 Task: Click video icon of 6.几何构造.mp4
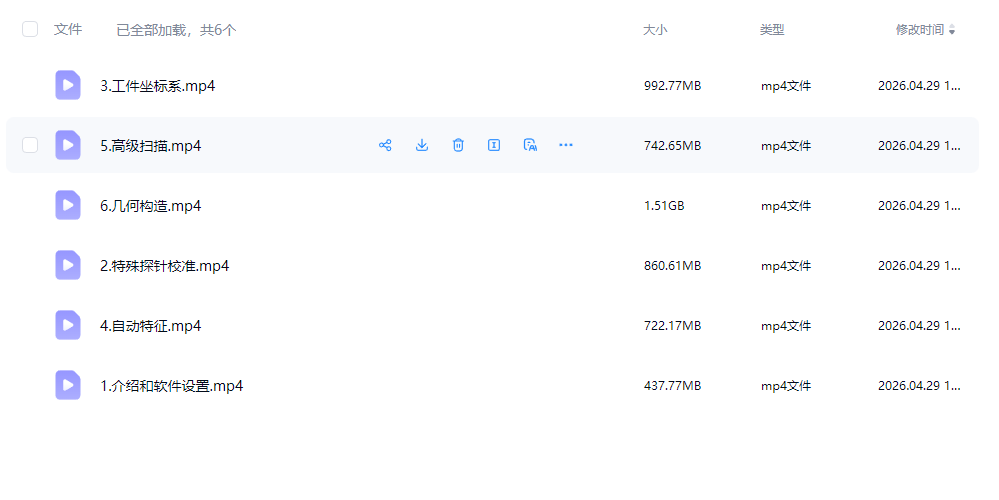(68, 205)
